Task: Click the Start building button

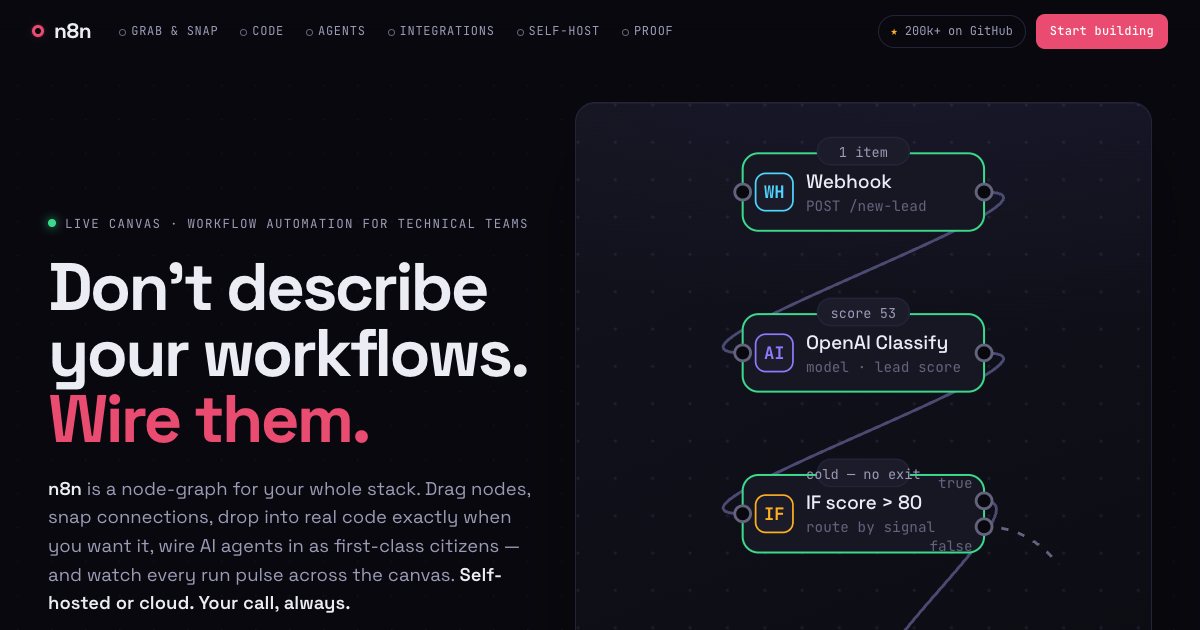Action: 1101,31
